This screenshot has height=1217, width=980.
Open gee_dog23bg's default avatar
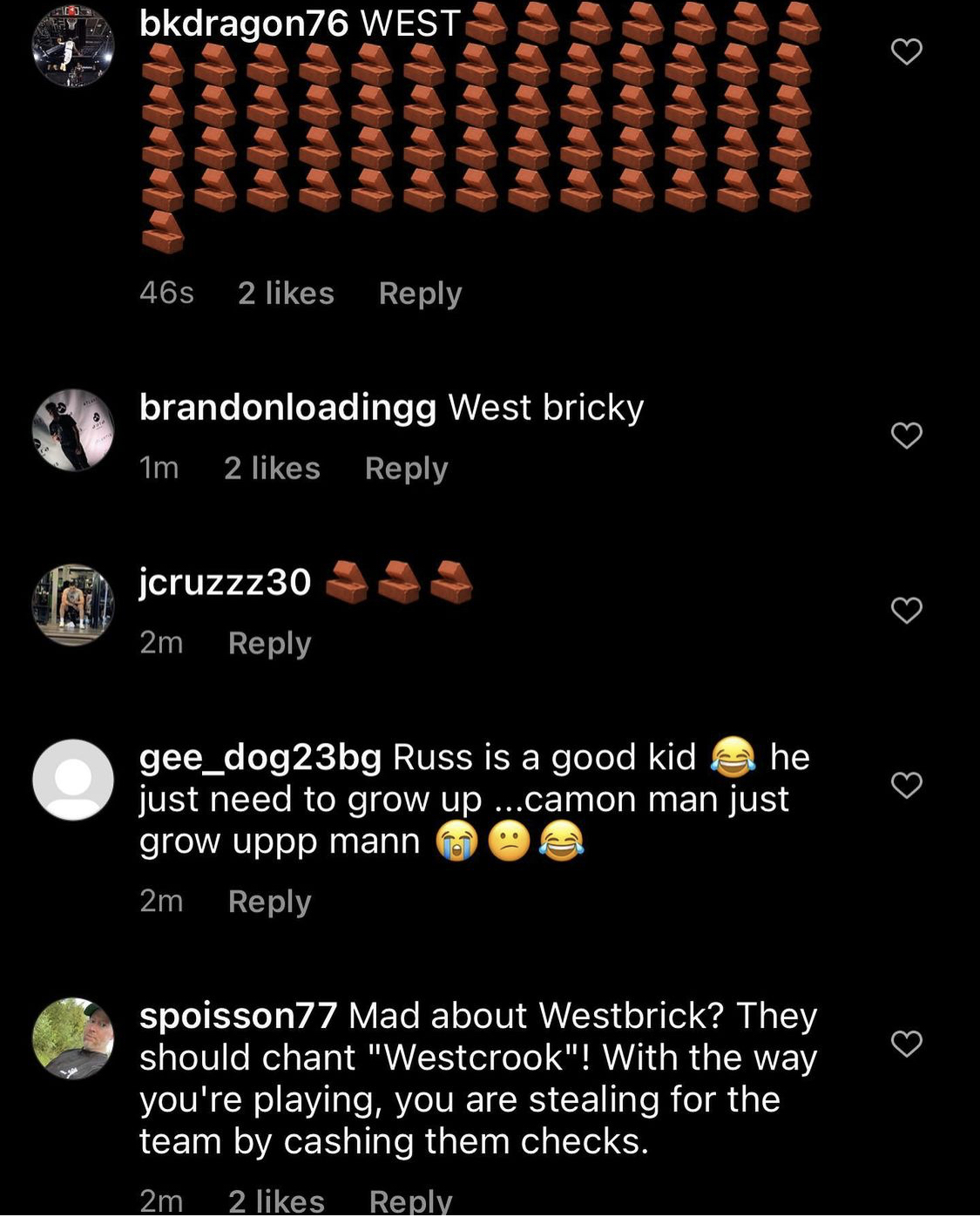[x=73, y=780]
